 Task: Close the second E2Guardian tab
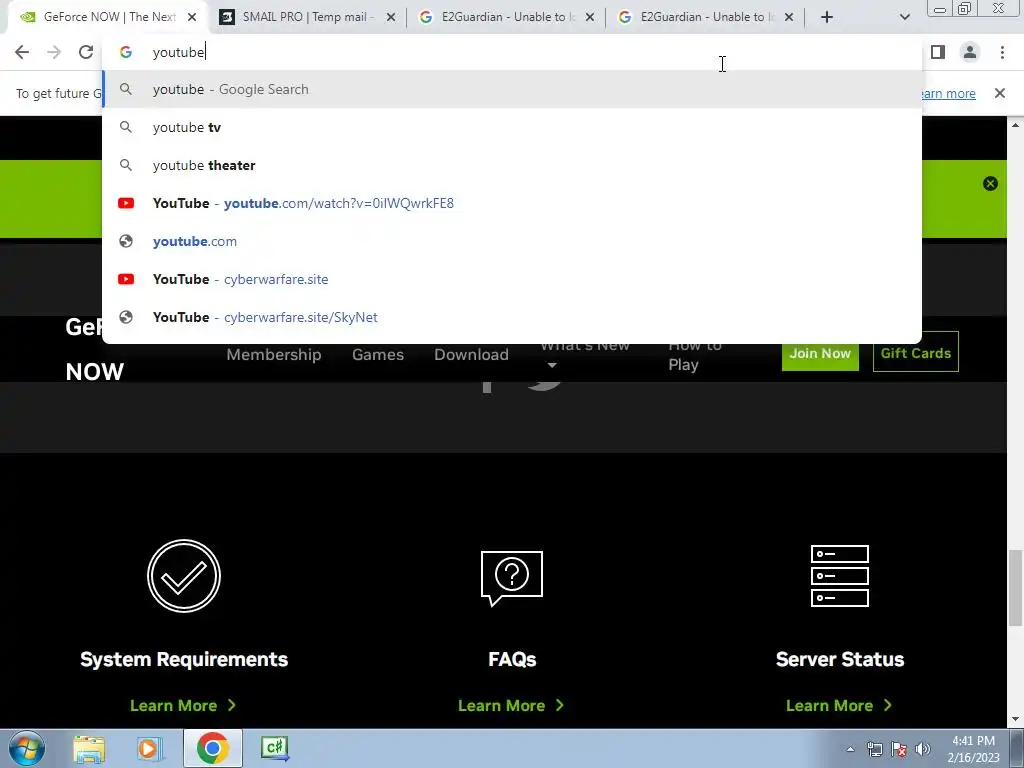[x=789, y=17]
